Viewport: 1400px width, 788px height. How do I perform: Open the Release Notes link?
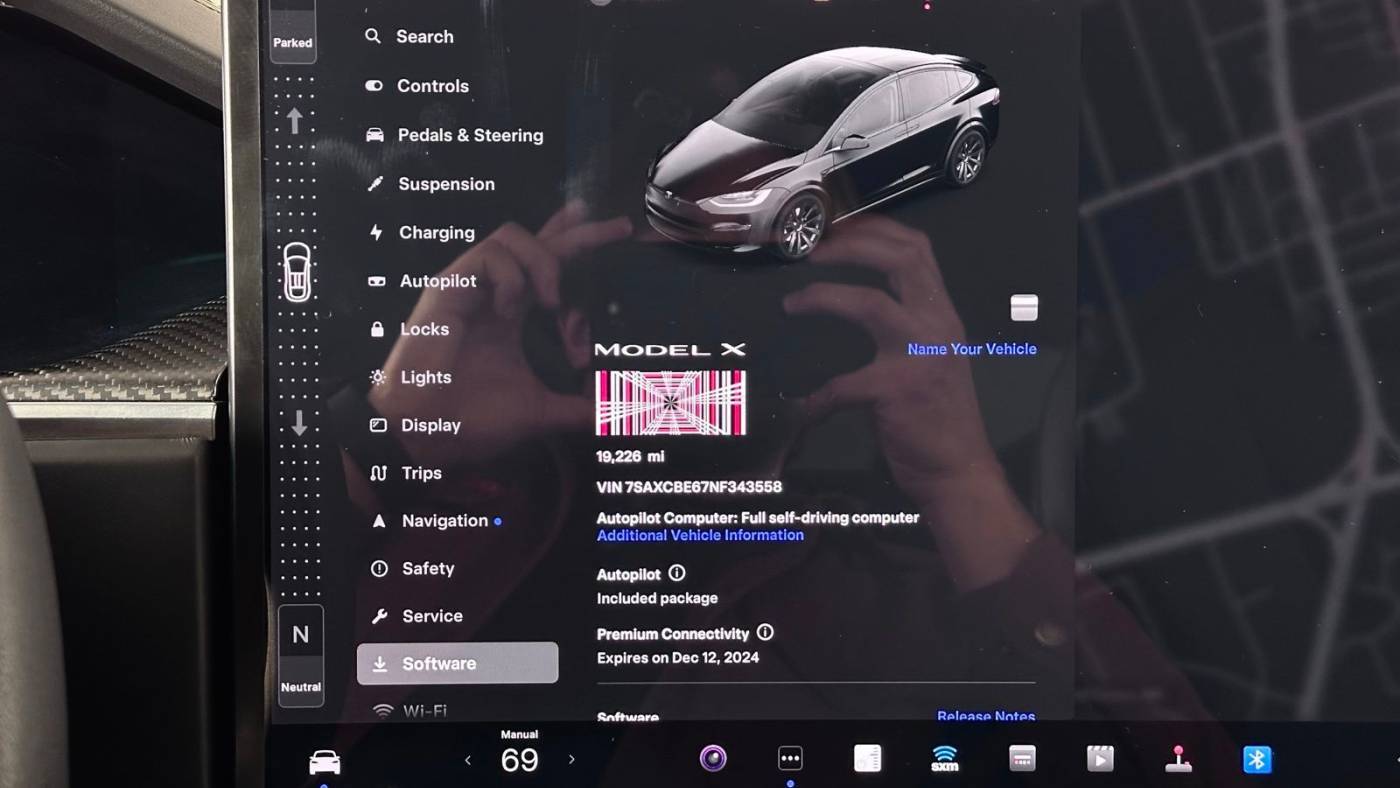(986, 716)
